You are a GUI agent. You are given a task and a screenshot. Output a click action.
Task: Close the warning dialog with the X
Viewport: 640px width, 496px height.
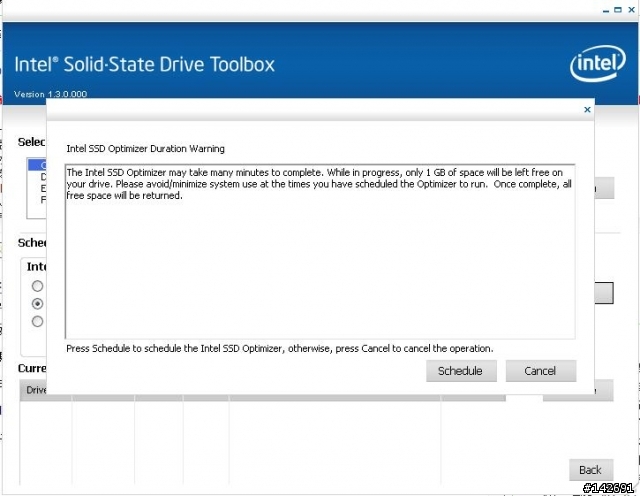pyautogui.click(x=587, y=109)
